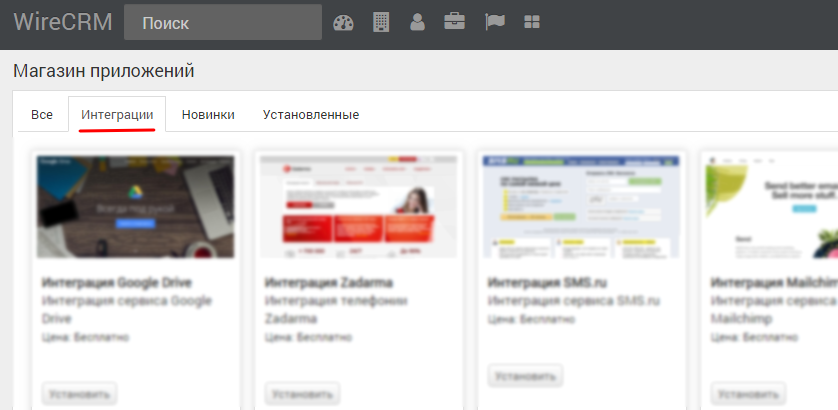Switch to the Все tab

click(x=42, y=114)
